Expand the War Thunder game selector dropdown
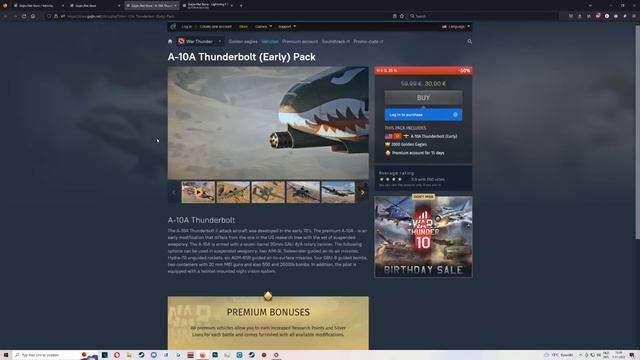640x360 pixels. pyautogui.click(x=220, y=41)
